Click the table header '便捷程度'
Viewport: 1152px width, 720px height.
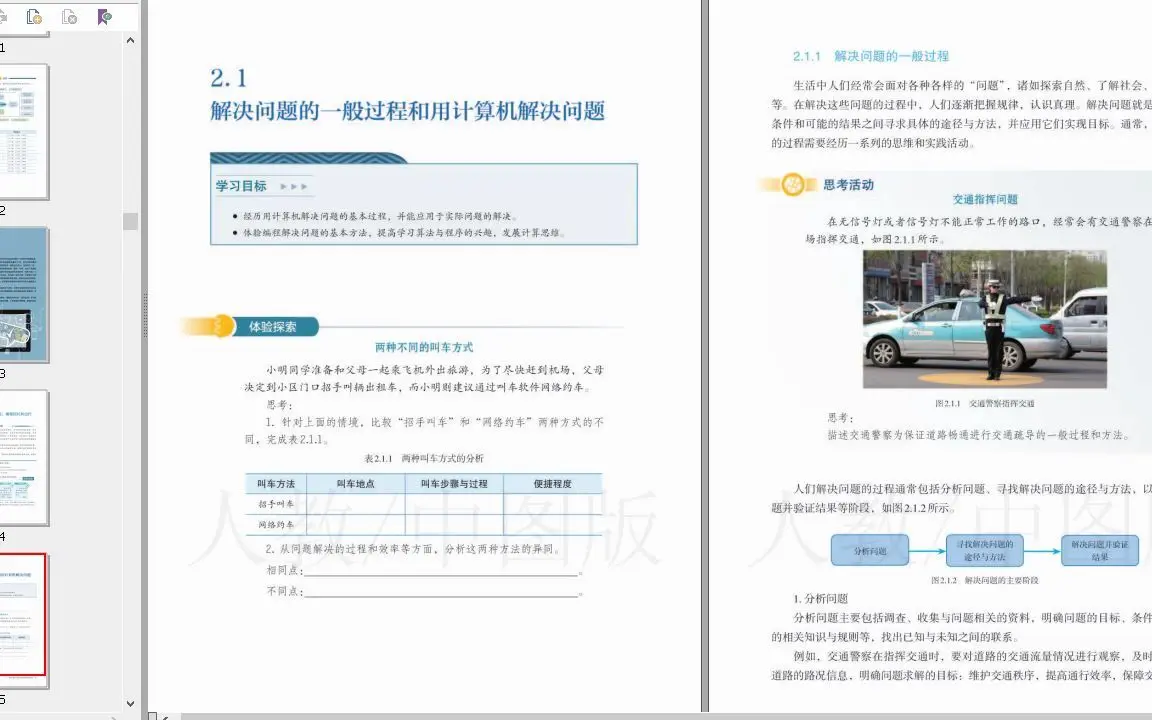552,483
